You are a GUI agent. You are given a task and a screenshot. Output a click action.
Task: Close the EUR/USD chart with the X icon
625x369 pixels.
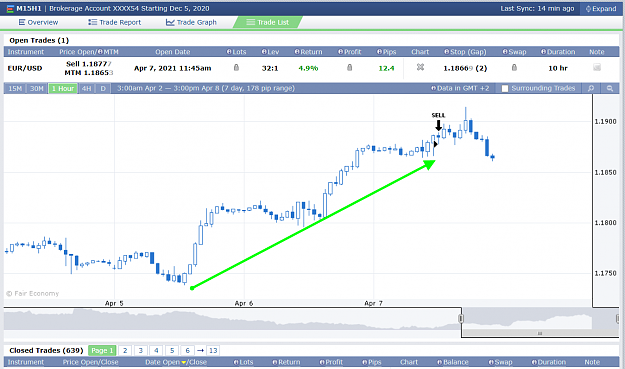(x=420, y=67)
